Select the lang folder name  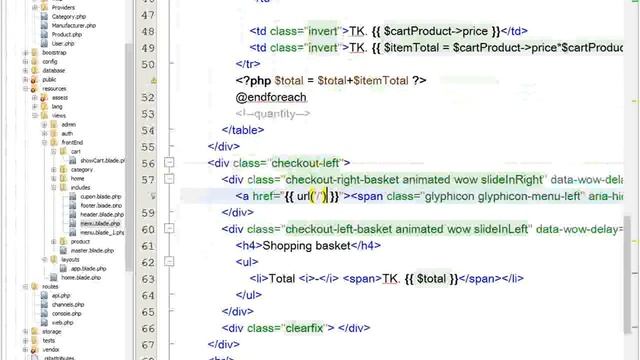point(57,107)
